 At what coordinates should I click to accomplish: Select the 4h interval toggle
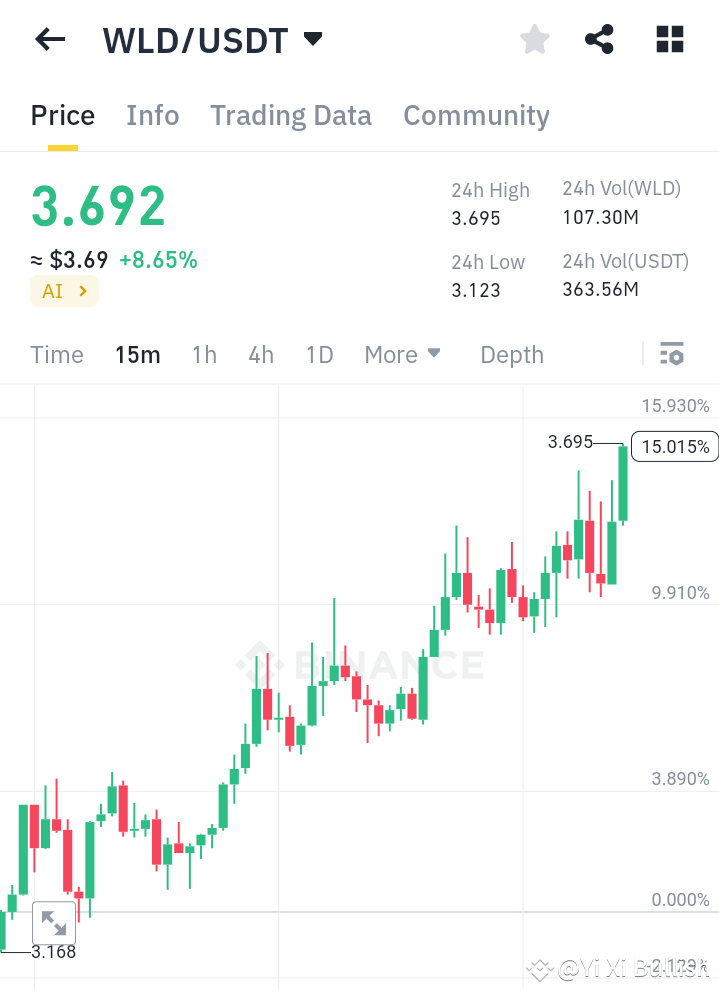[260, 354]
